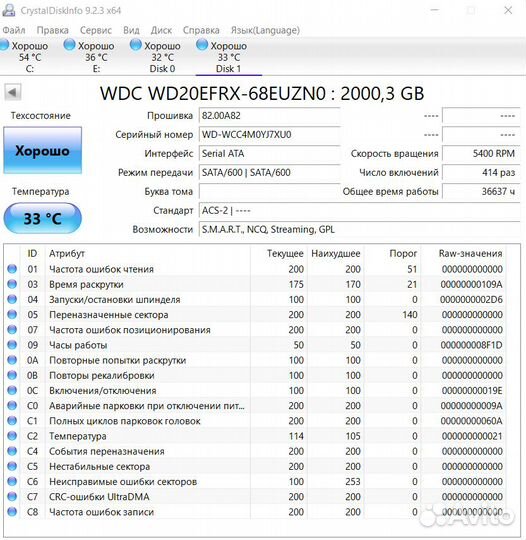This screenshot has width=526, height=540.
Task: Click status icon for Температура attribute row
Action: coord(12,436)
